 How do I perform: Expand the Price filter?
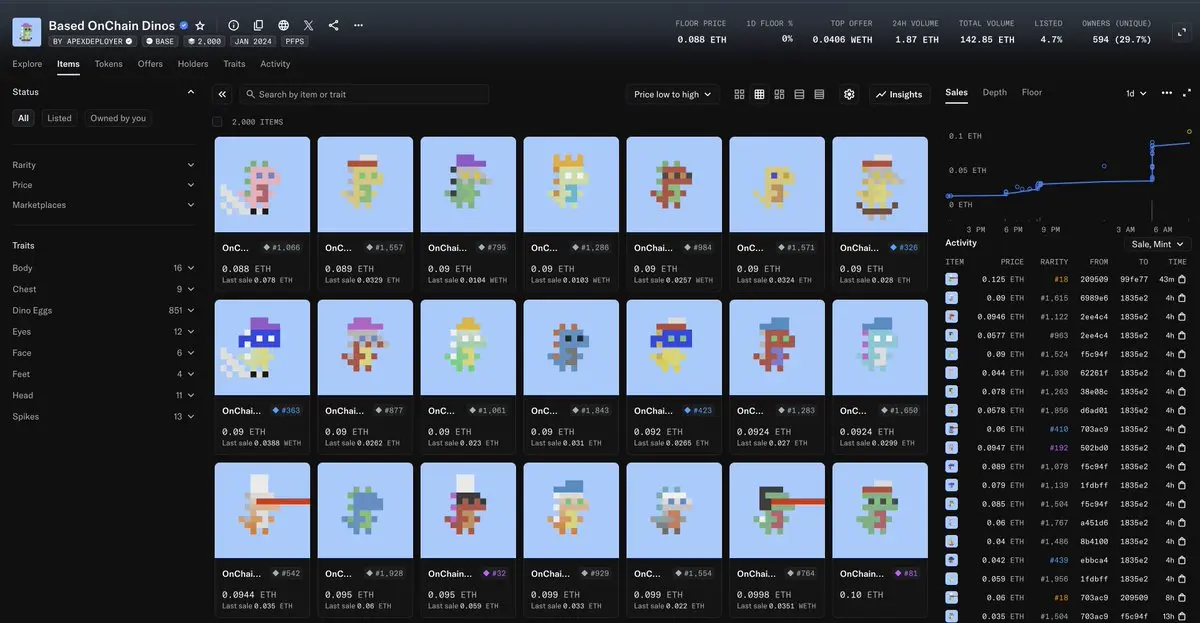104,185
